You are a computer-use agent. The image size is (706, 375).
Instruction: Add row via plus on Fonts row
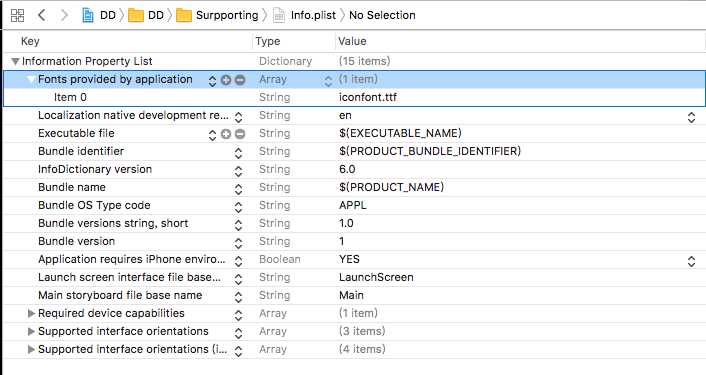point(226,80)
